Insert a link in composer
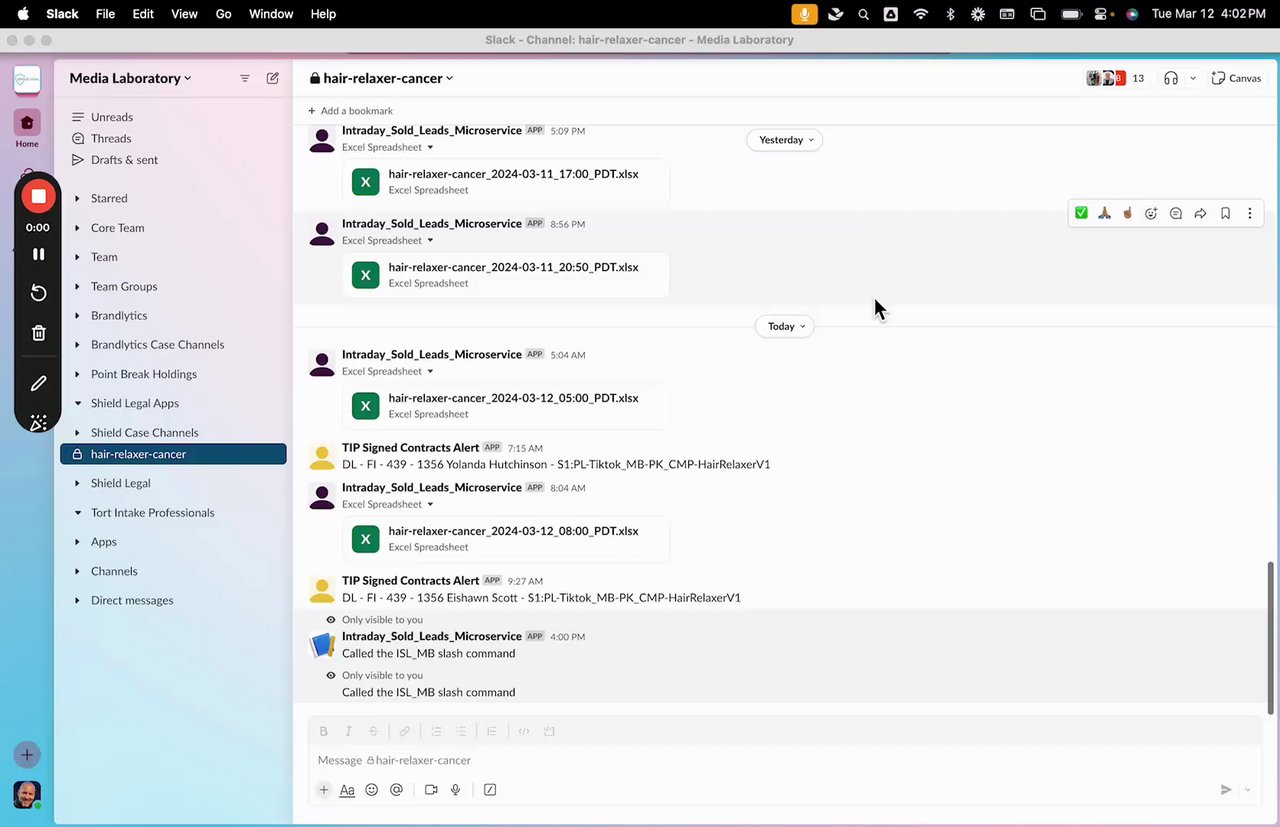The width and height of the screenshot is (1280, 827). pyautogui.click(x=405, y=731)
